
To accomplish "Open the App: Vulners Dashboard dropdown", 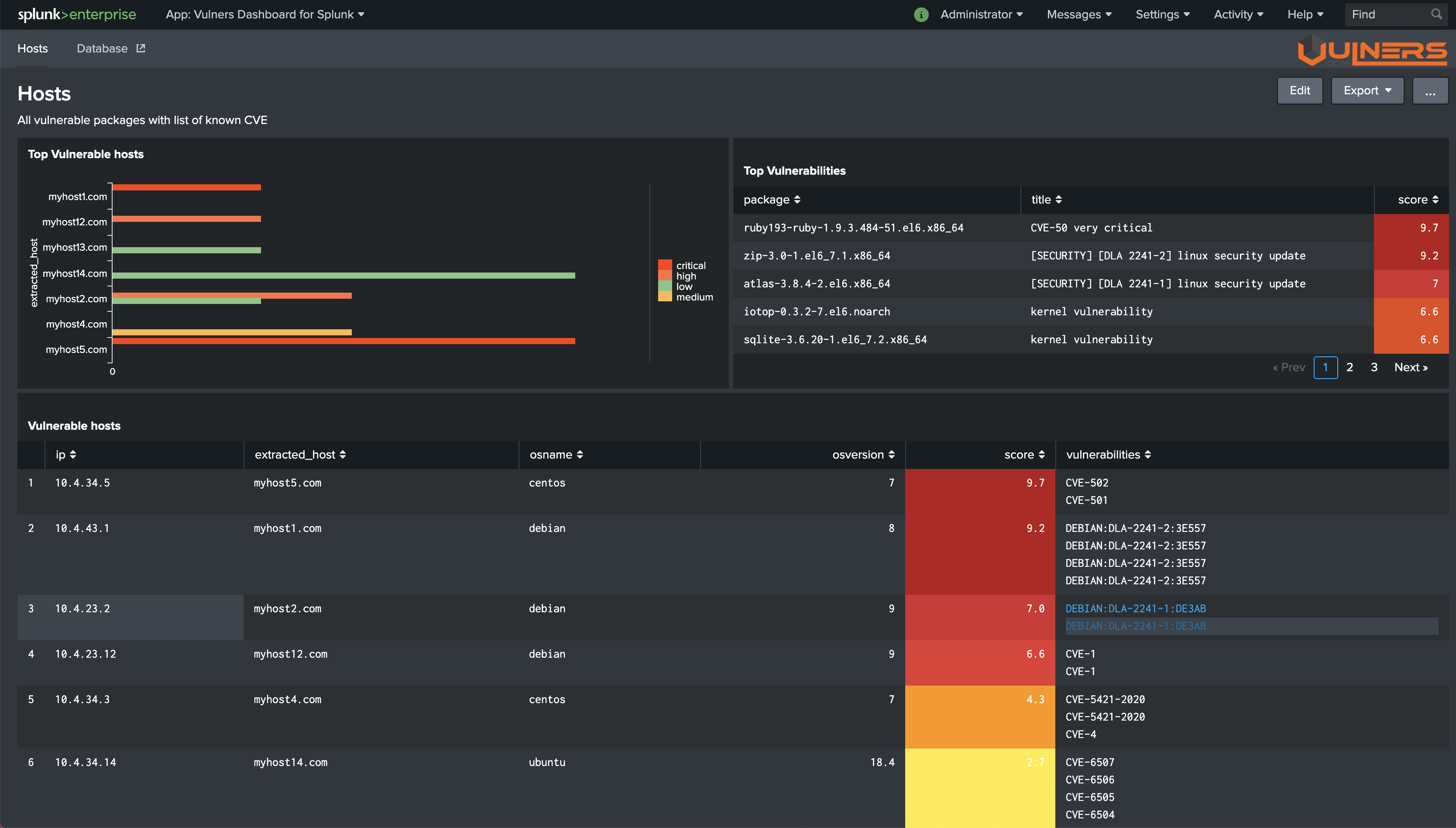I will tap(265, 14).
